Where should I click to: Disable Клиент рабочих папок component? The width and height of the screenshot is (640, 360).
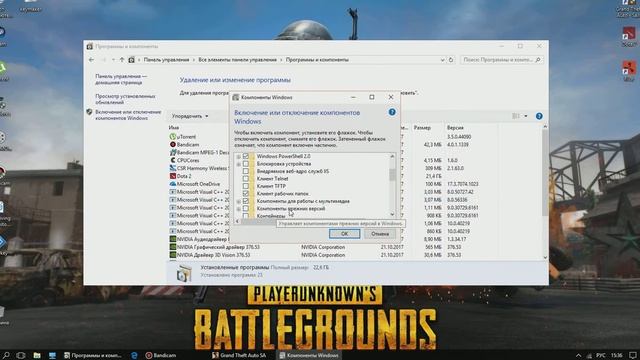[x=246, y=193]
